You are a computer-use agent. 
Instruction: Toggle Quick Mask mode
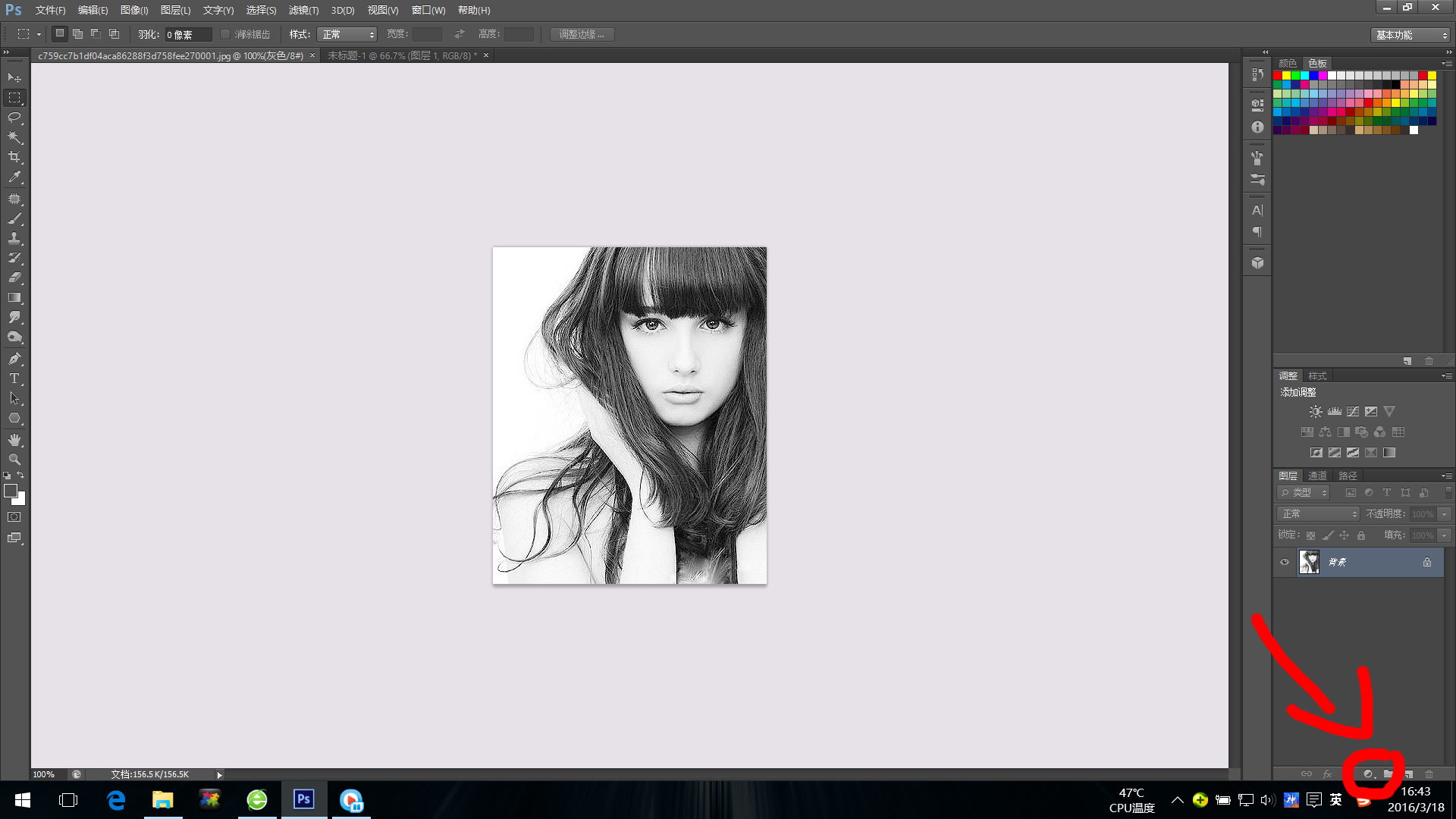pos(14,517)
